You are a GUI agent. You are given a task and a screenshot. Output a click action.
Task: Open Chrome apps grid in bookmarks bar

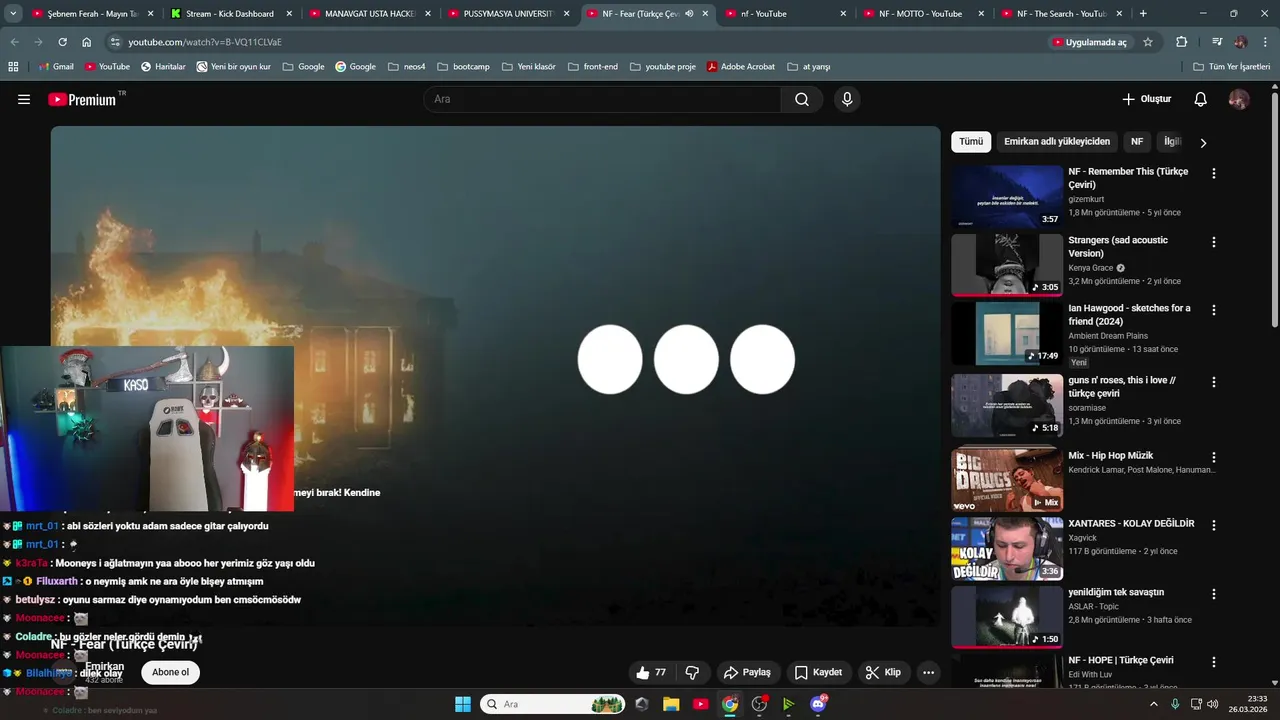click(13, 66)
